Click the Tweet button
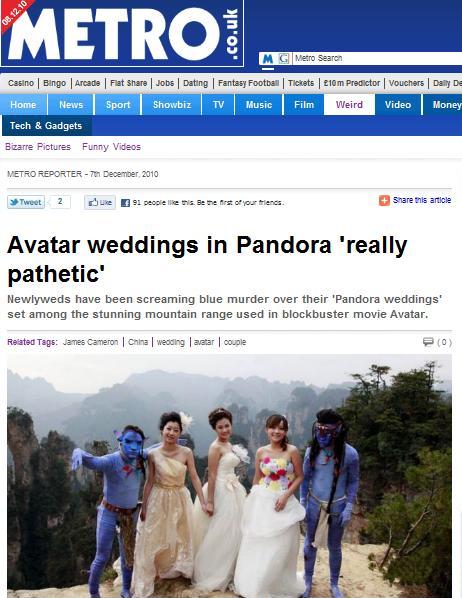 coord(26,202)
